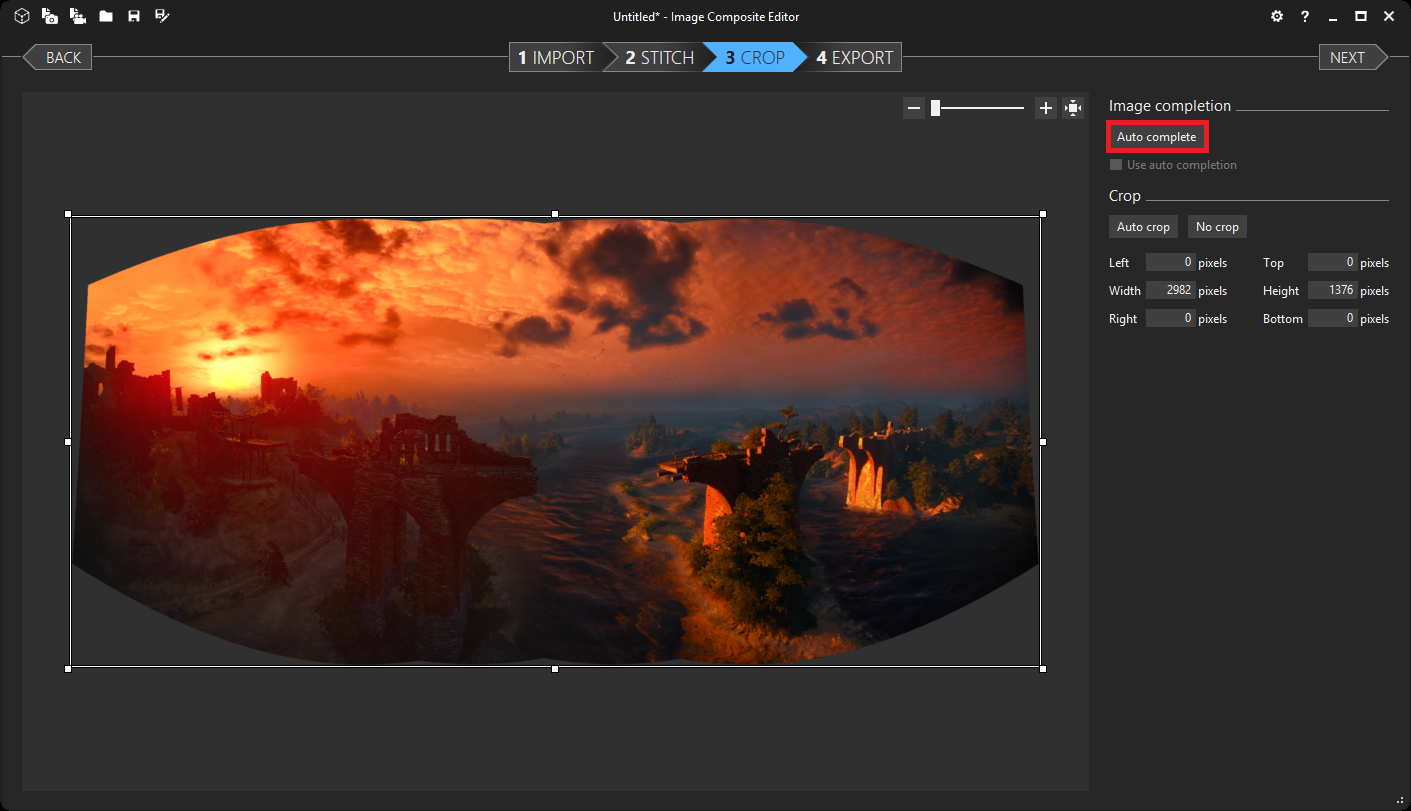This screenshot has width=1411, height=811.
Task: Focus the Left pixels field
Action: point(1170,263)
